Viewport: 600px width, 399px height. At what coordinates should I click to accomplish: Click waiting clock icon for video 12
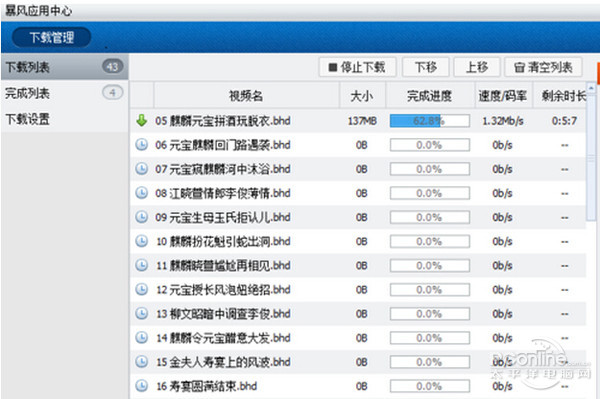[x=142, y=289]
